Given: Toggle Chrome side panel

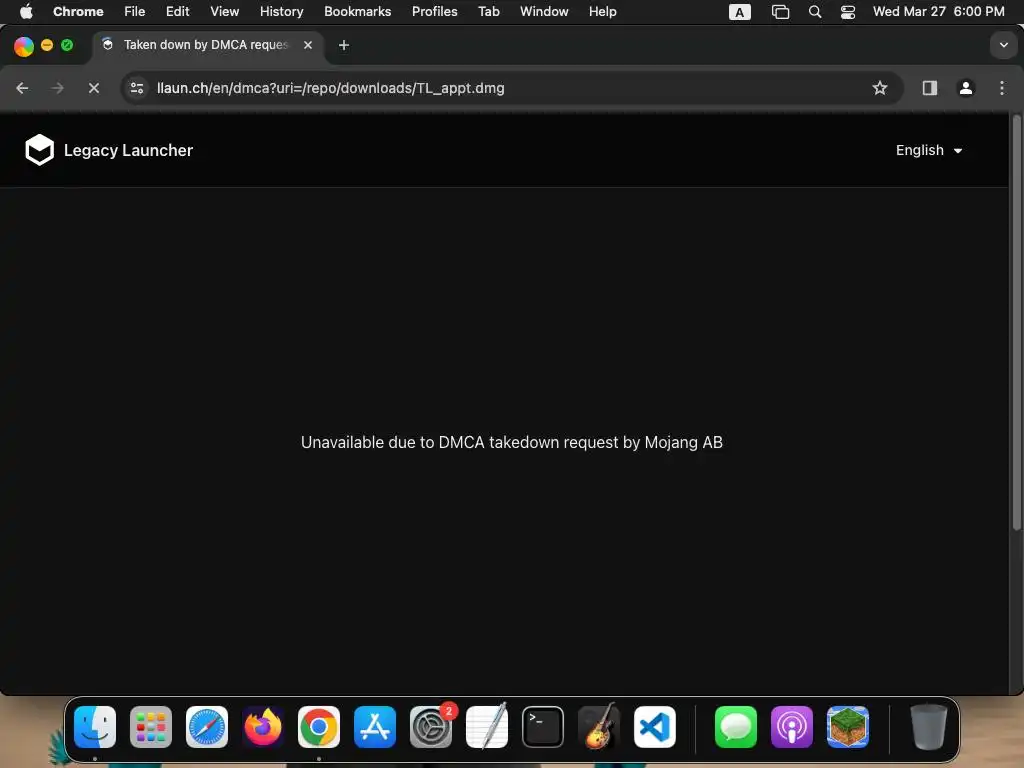Looking at the screenshot, I should pyautogui.click(x=930, y=88).
